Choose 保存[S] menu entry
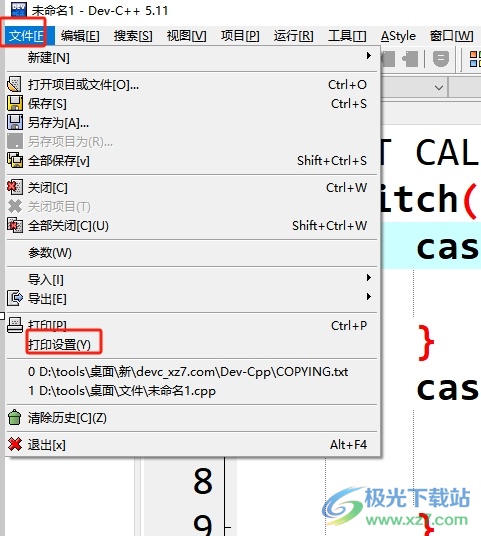The image size is (481, 536). (192, 104)
